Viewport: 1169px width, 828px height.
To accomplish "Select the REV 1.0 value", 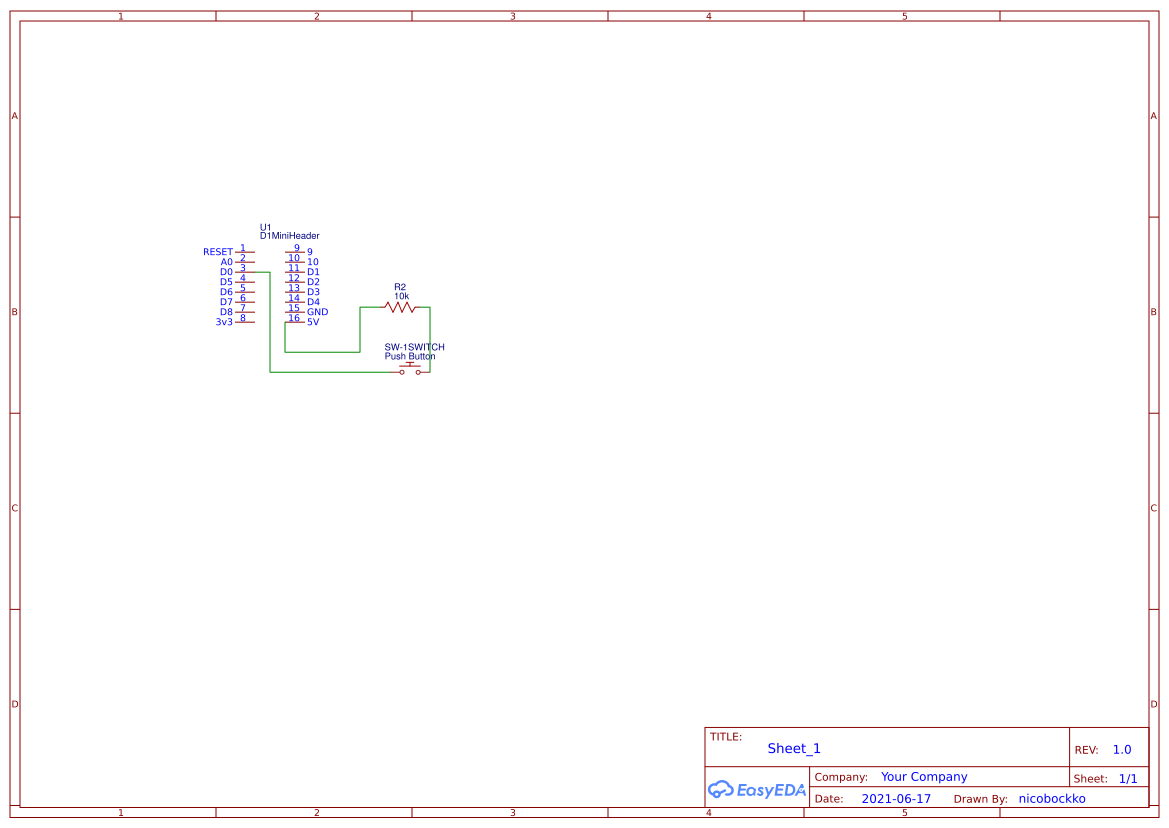I will coord(1121,748).
